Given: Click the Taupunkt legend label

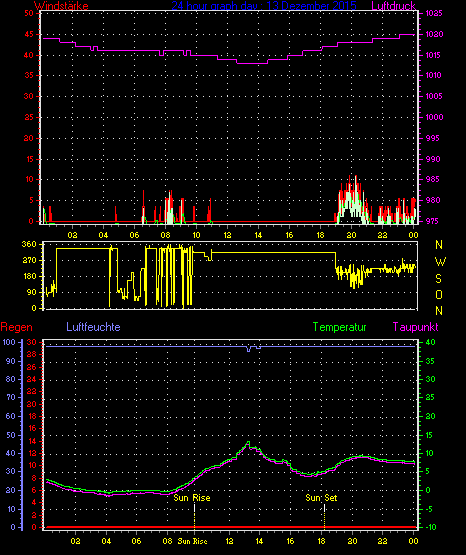Looking at the screenshot, I should tap(415, 327).
